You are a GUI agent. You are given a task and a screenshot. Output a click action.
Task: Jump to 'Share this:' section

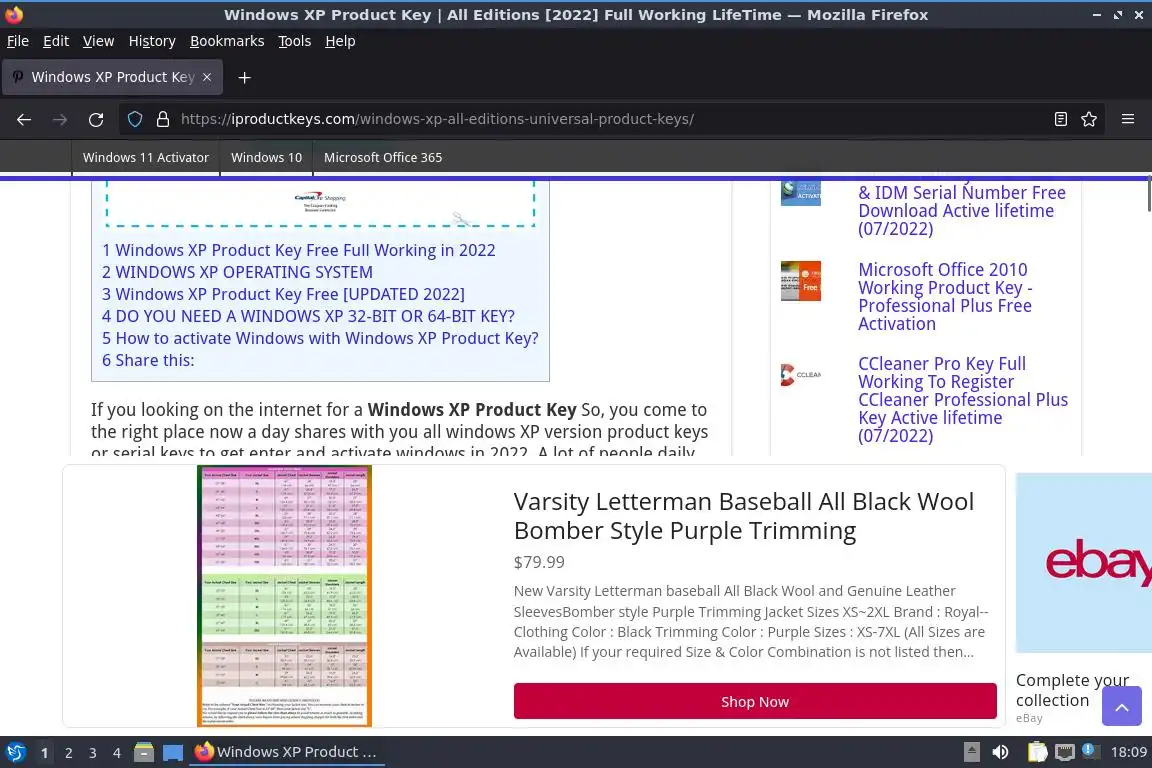click(x=148, y=361)
